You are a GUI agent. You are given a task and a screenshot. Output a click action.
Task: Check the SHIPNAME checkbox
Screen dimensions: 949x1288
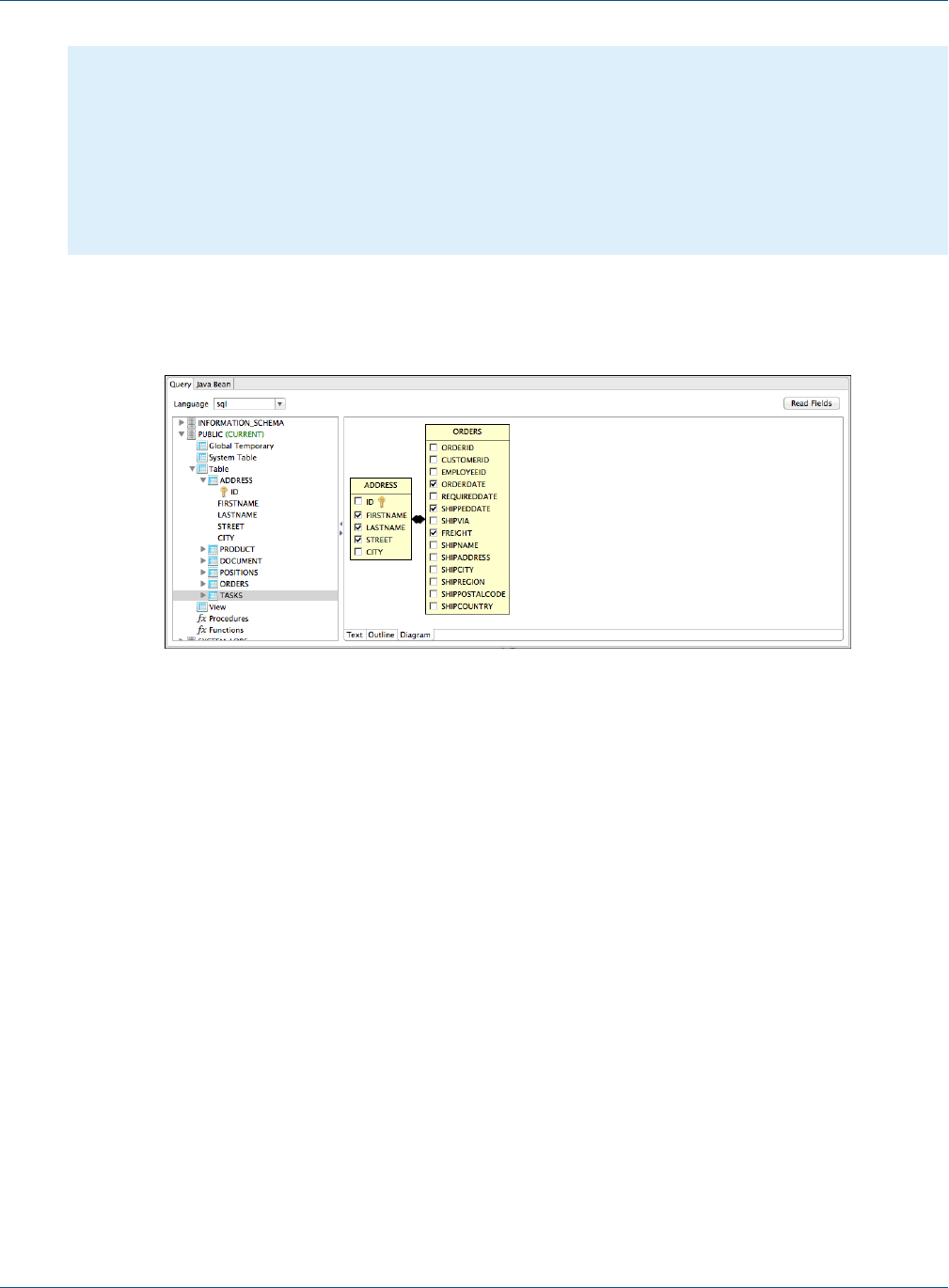[434, 545]
